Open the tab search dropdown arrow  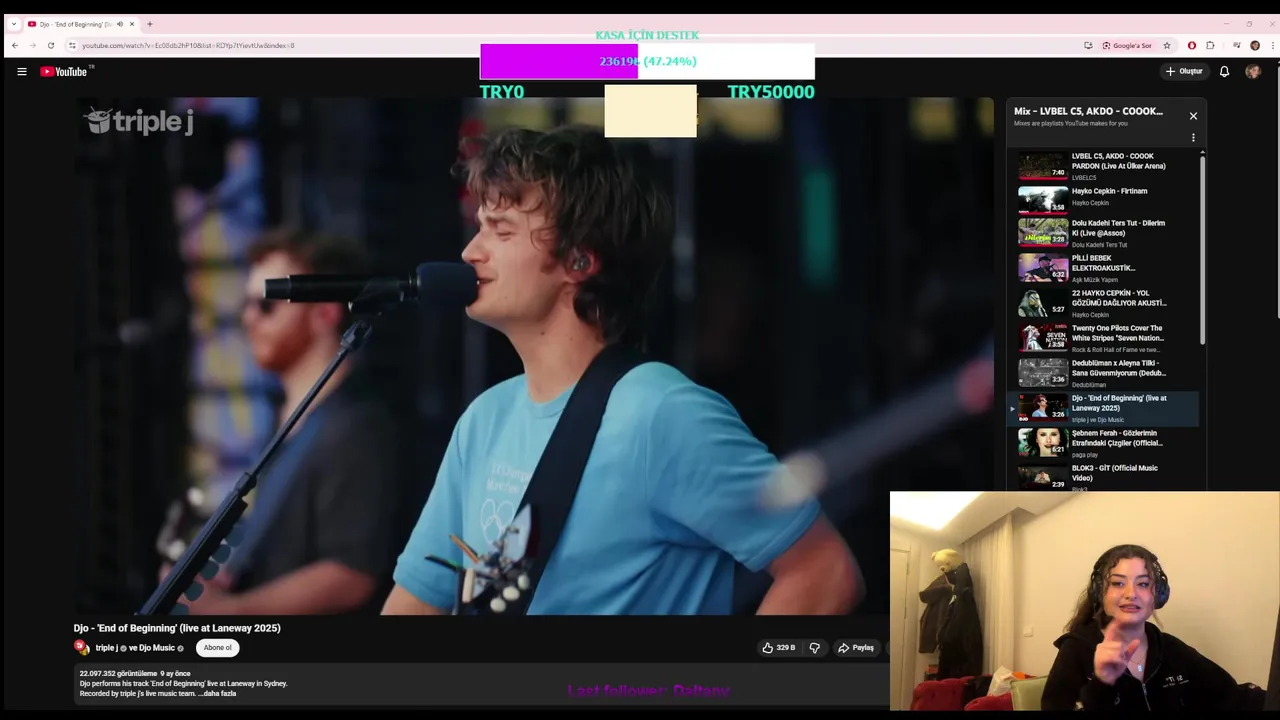tap(13, 24)
